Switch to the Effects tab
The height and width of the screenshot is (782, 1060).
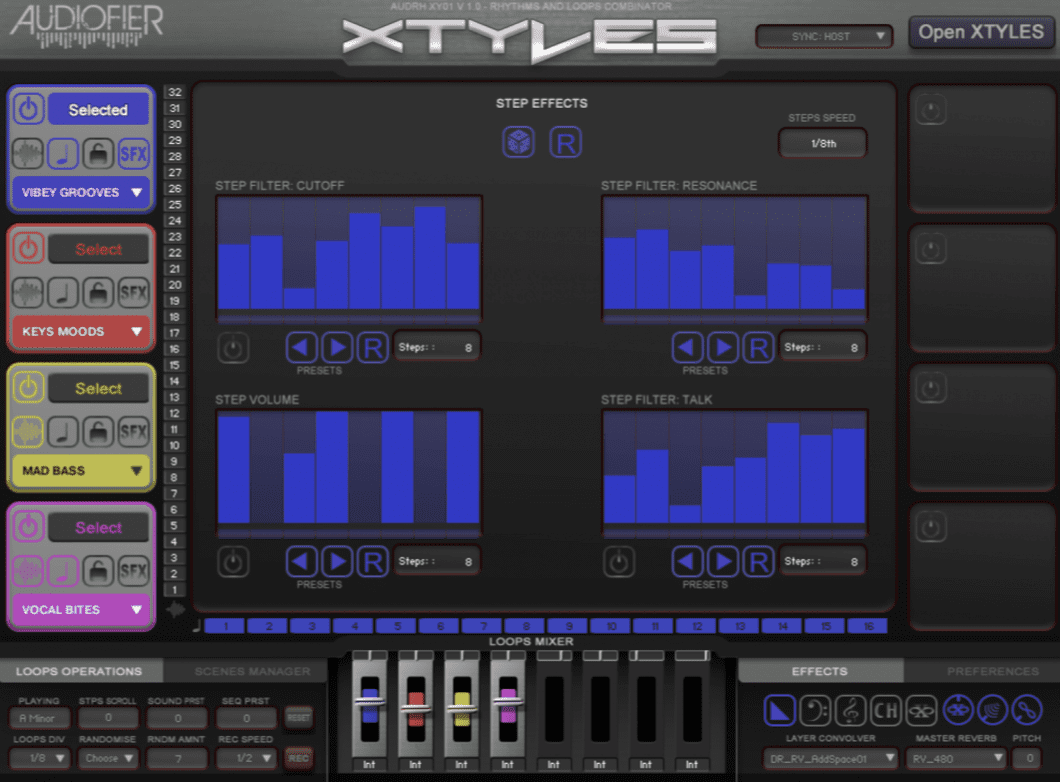coord(820,671)
